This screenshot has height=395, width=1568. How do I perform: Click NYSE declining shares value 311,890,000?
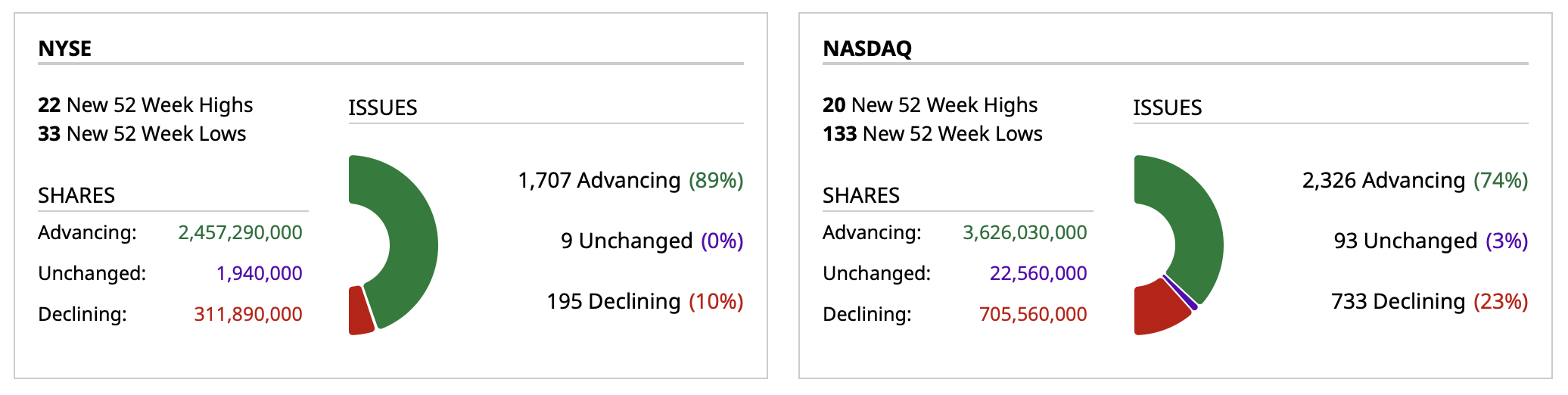[x=247, y=314]
